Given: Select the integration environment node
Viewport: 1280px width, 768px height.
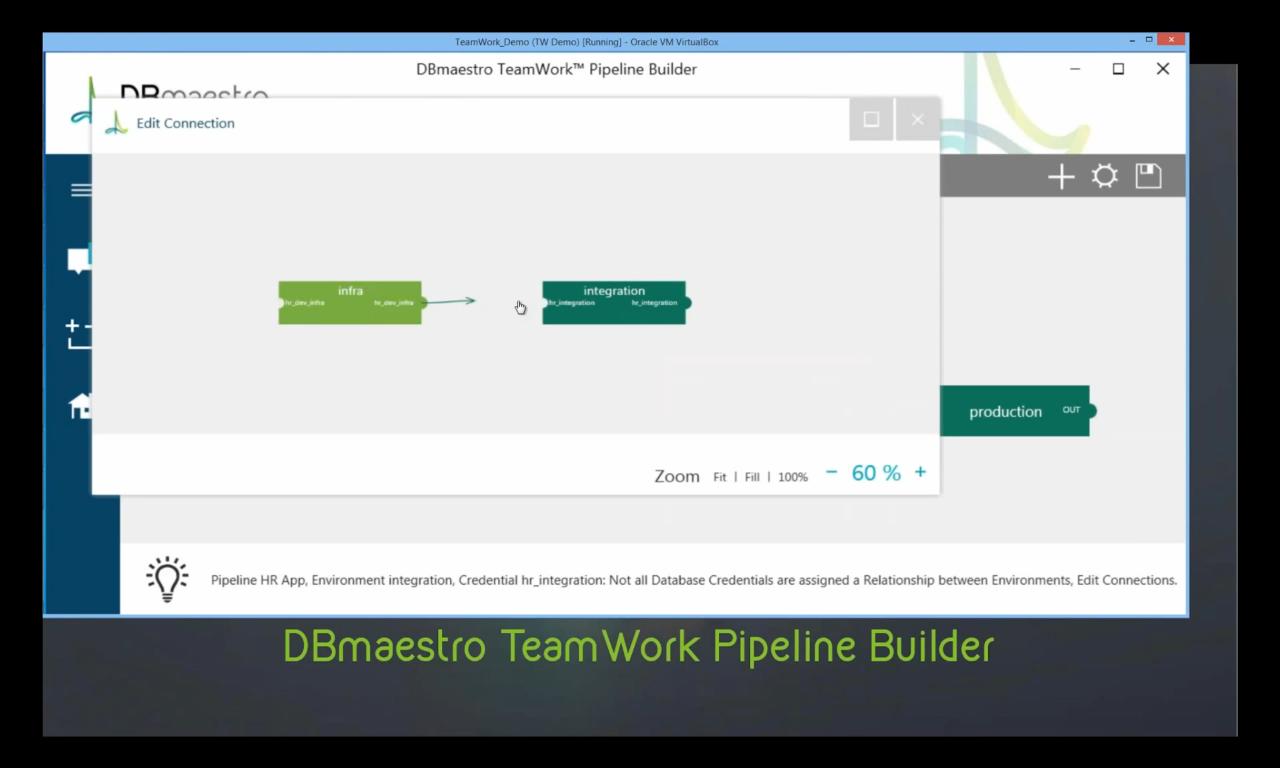Looking at the screenshot, I should pyautogui.click(x=614, y=302).
